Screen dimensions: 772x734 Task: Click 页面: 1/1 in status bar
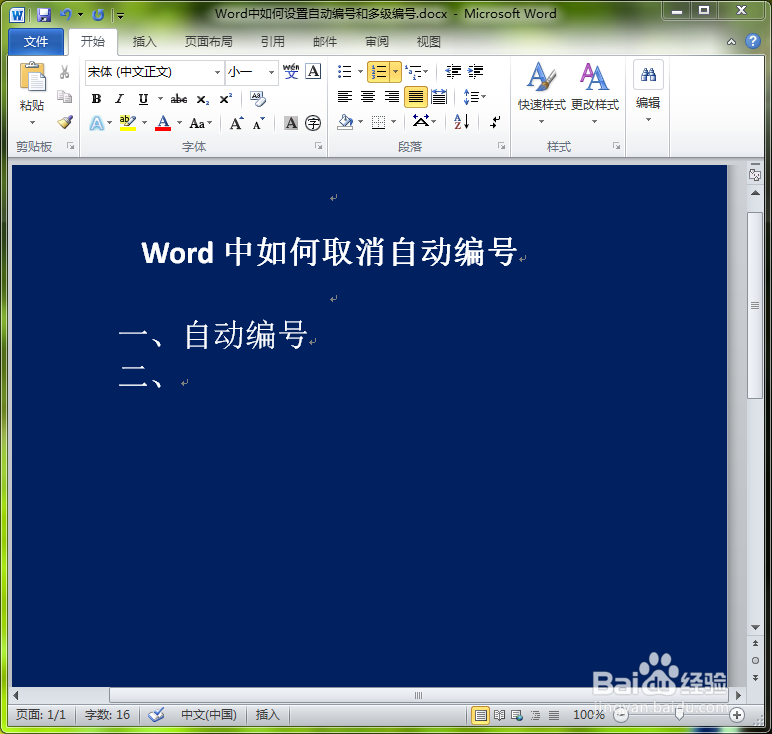point(40,714)
